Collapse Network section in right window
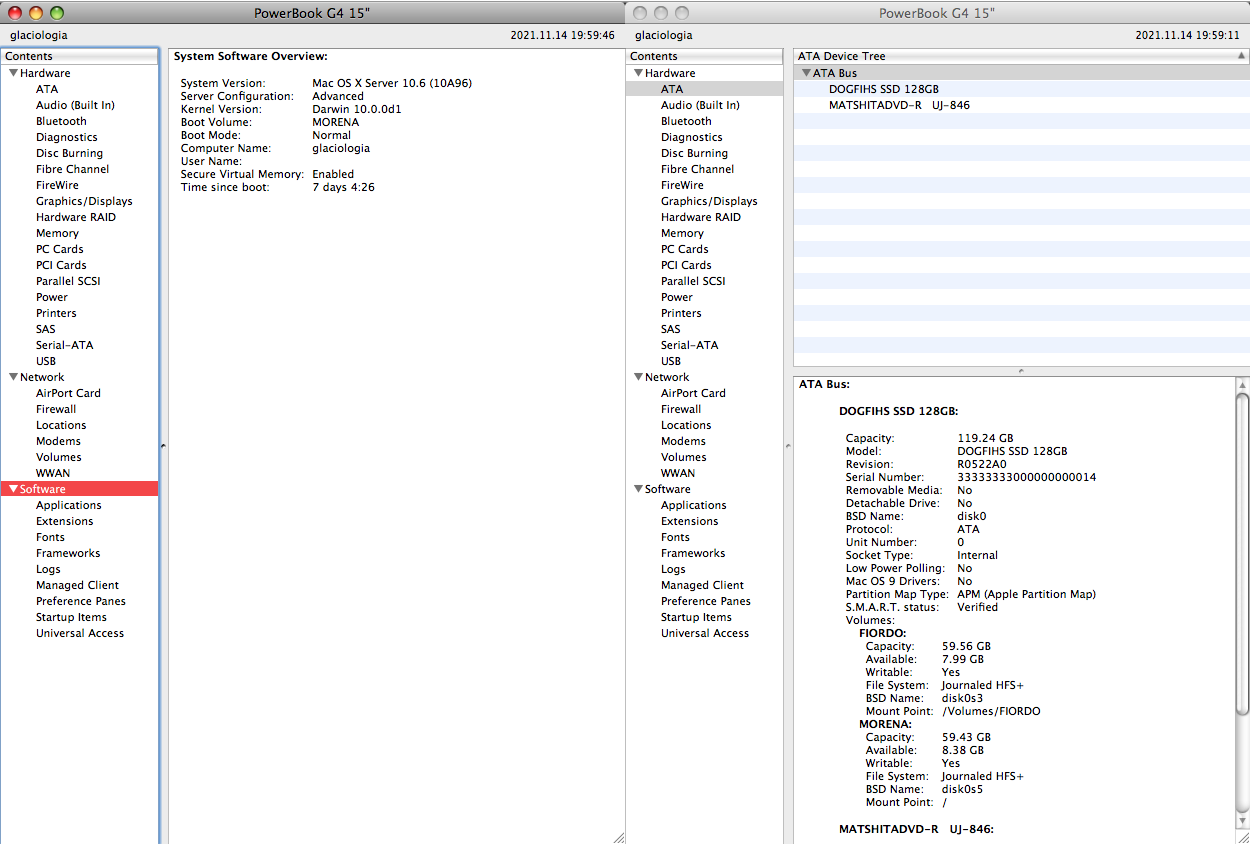 (x=638, y=377)
